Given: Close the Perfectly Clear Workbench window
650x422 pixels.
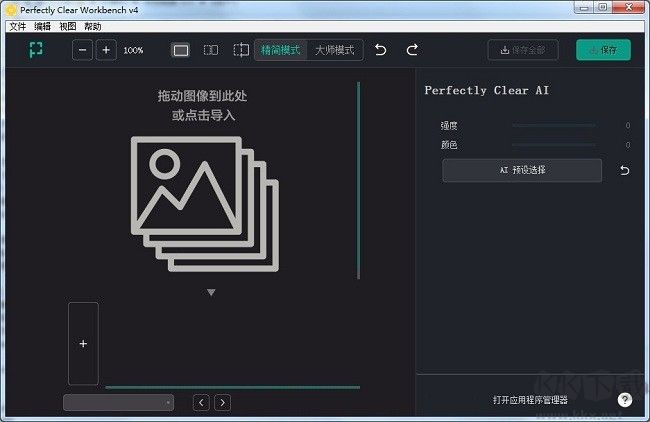Looking at the screenshot, I should 629,7.
